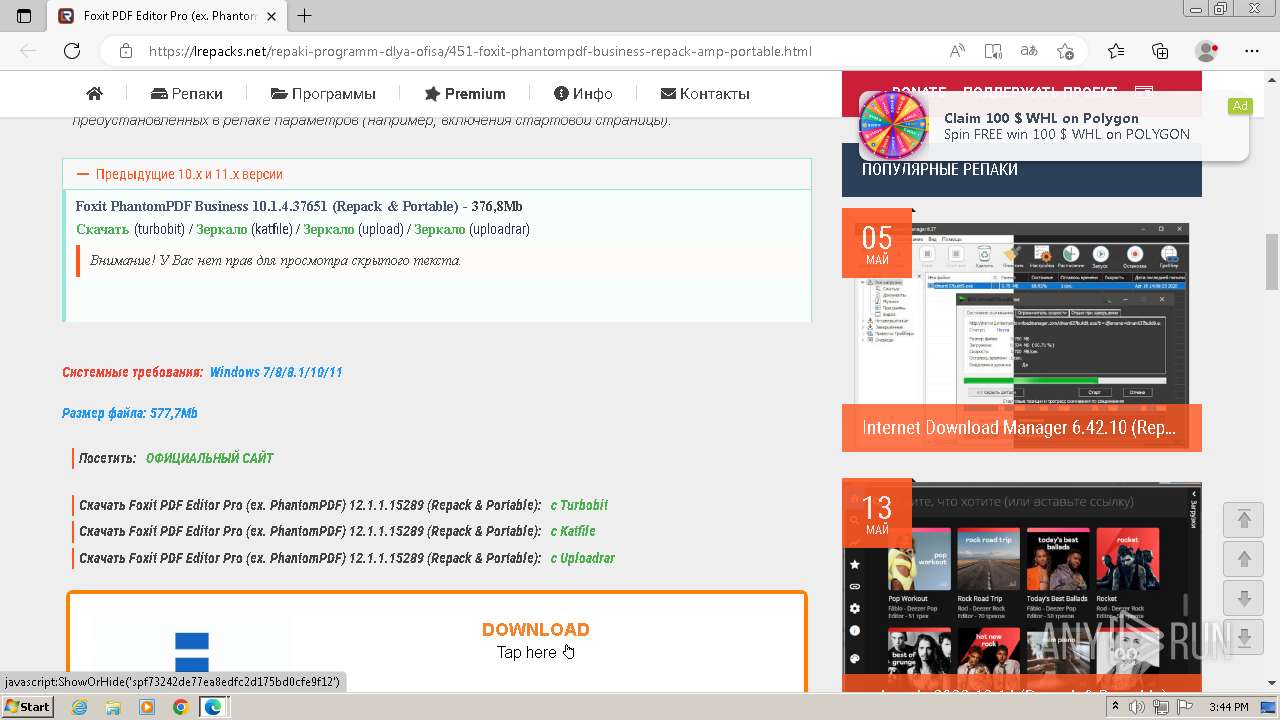
Task: Open Google Chrome from taskbar
Action: point(180,707)
